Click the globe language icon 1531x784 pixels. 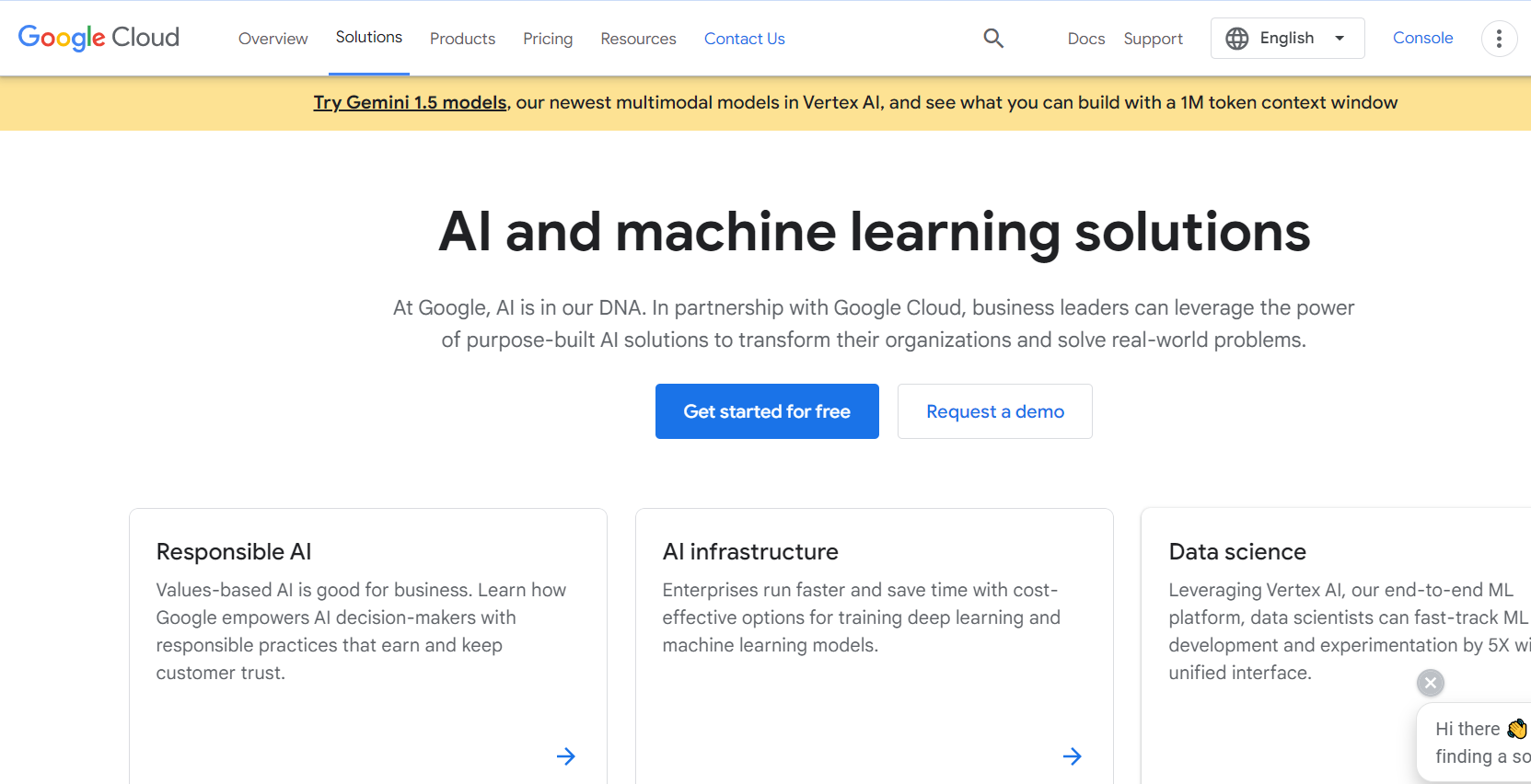[x=1236, y=39]
